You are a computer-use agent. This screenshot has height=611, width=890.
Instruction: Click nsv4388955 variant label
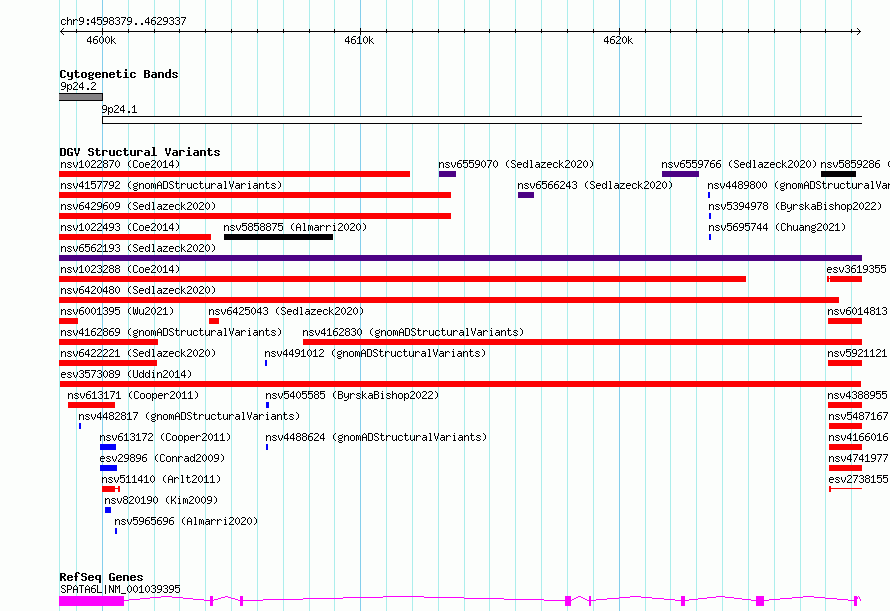pyautogui.click(x=857, y=395)
